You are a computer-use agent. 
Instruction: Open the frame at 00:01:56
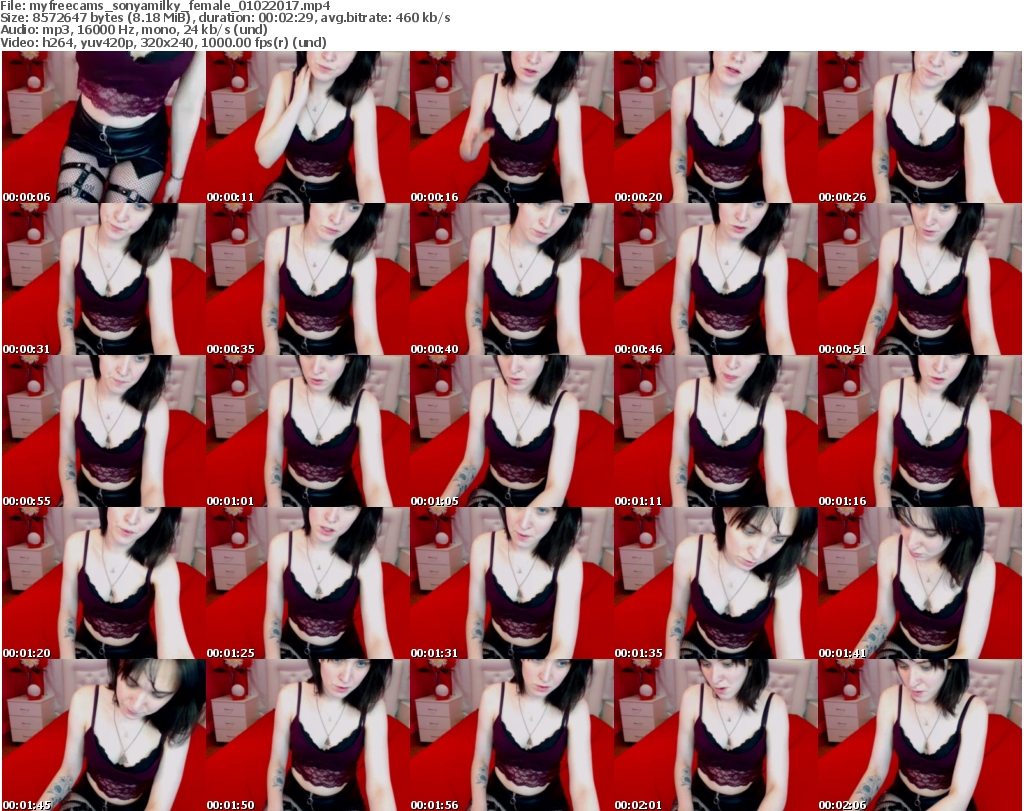pyautogui.click(x=511, y=735)
